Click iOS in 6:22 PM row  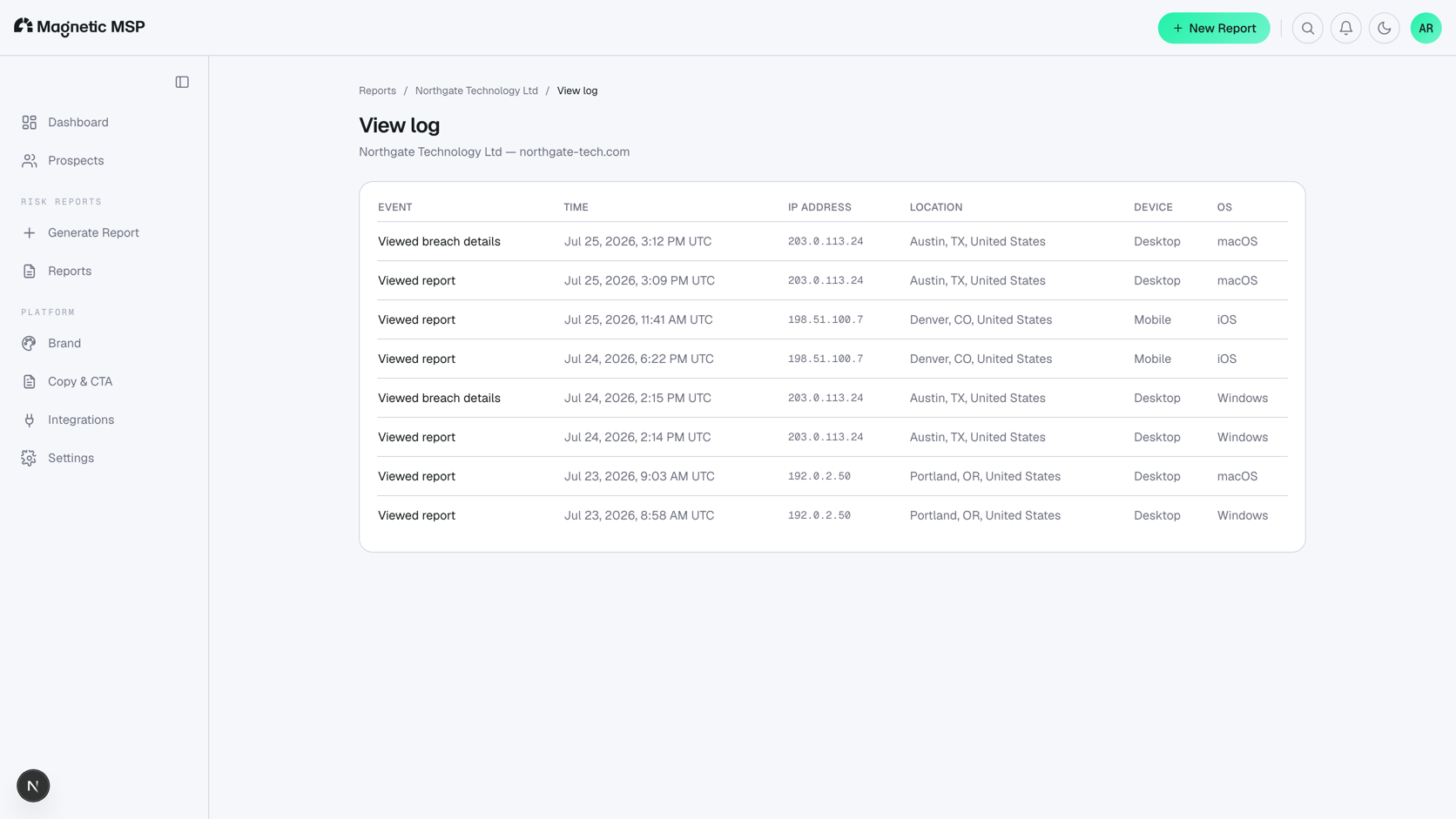tap(1227, 359)
